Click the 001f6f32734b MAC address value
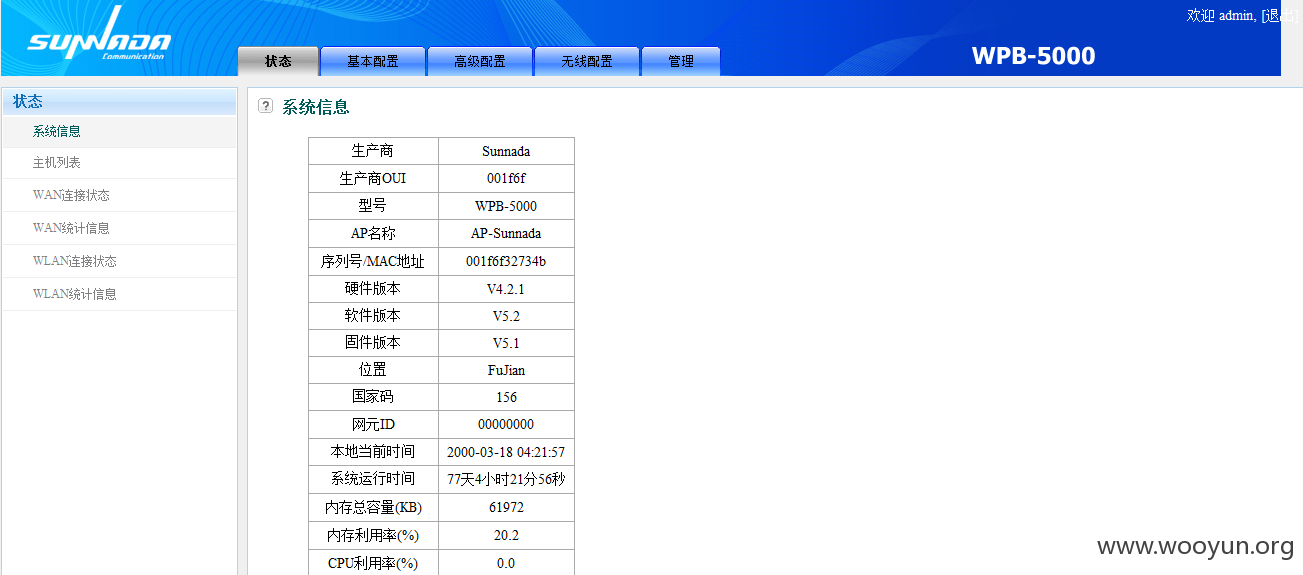 [x=506, y=261]
